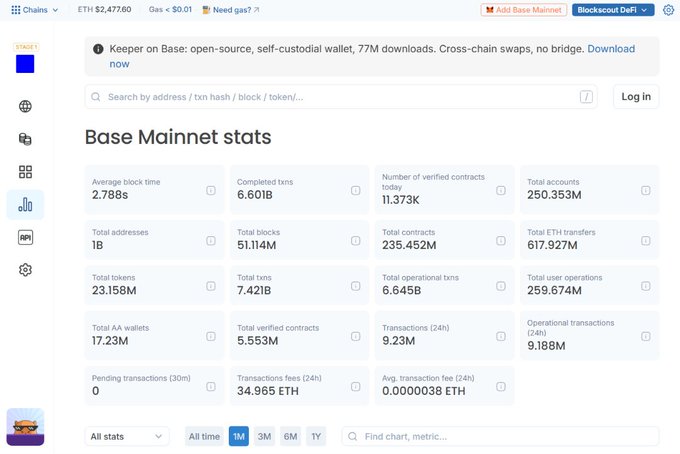Open the API sidebar icon

click(x=25, y=237)
